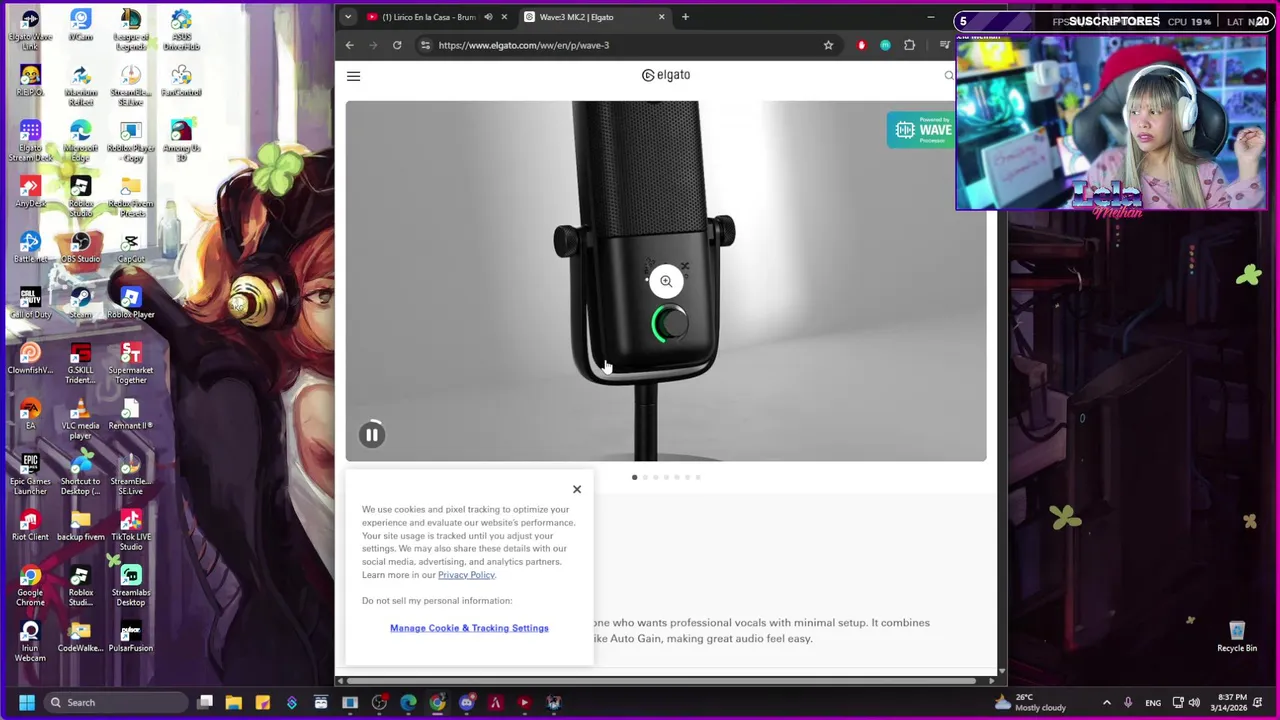Select Supermarket Together desktop icon
Image resolution: width=1280 pixels, height=720 pixels.
point(131,363)
